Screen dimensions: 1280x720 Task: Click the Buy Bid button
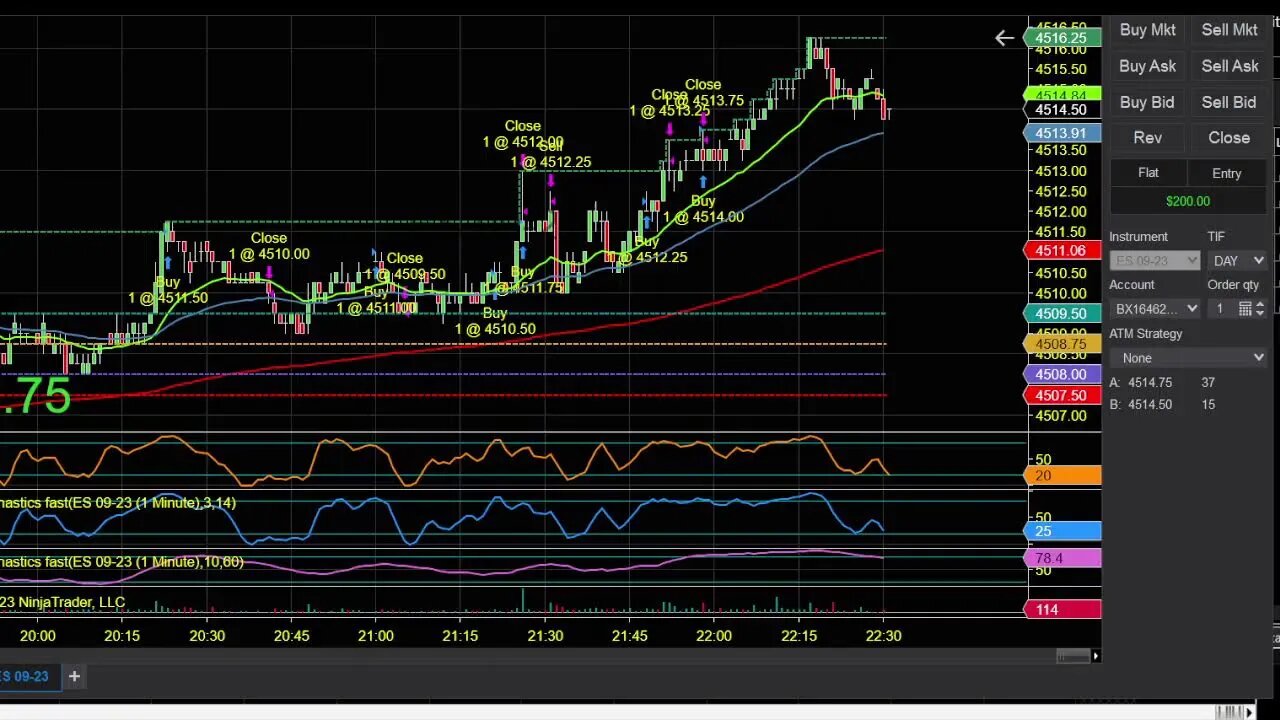click(1147, 102)
